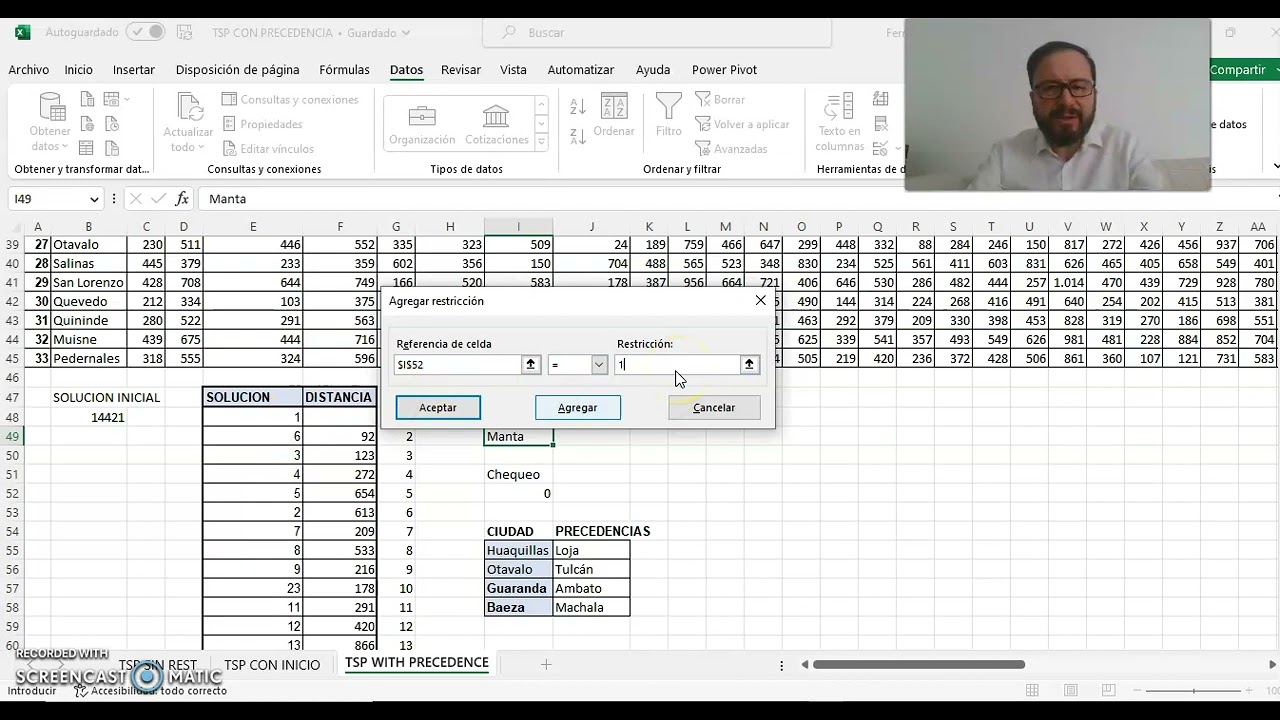
Task: Select the Organización data type
Action: point(422,125)
